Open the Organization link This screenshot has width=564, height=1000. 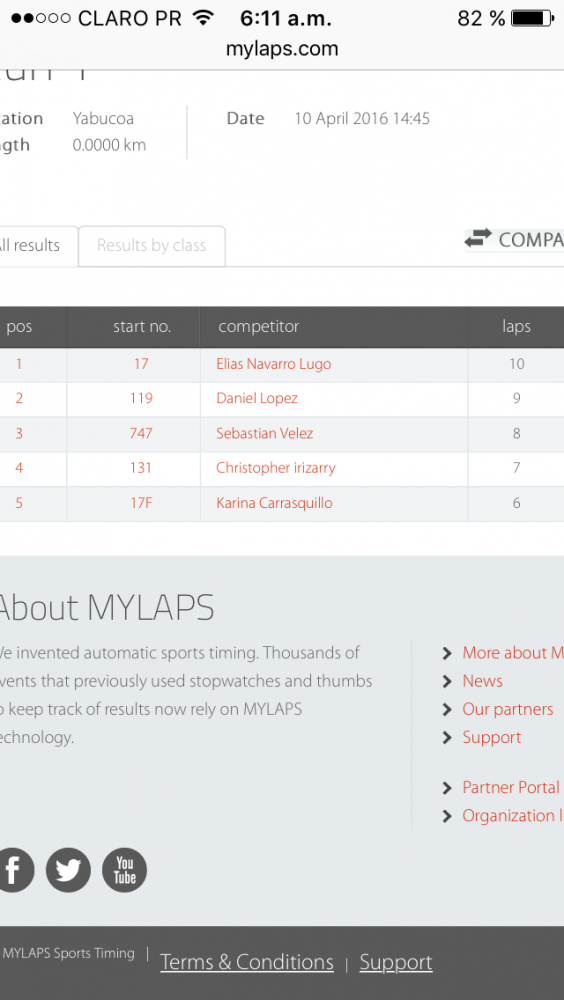tap(513, 816)
